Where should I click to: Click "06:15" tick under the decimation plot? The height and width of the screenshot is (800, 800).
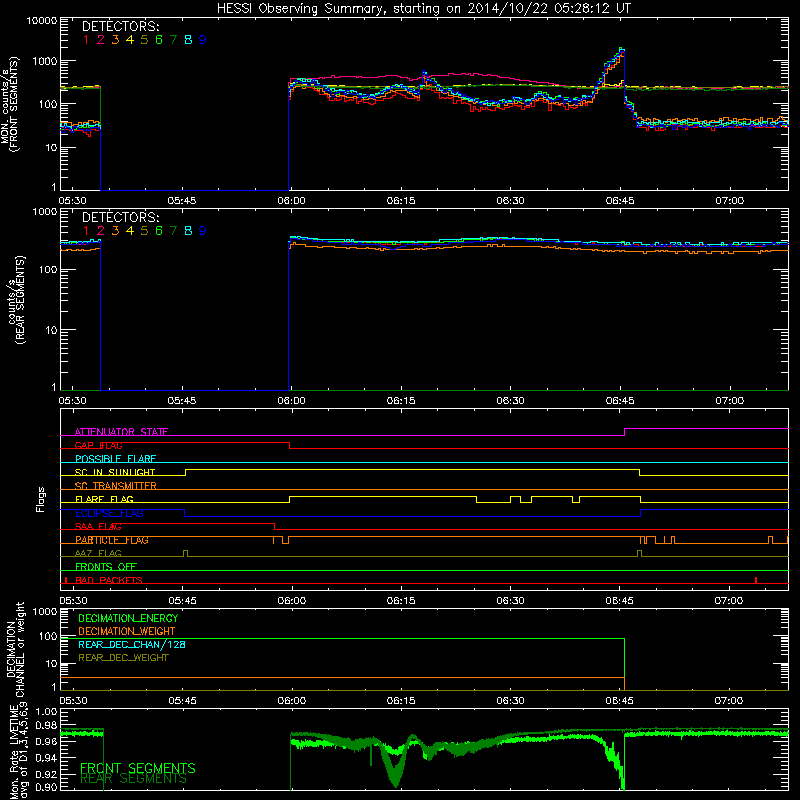[401, 701]
